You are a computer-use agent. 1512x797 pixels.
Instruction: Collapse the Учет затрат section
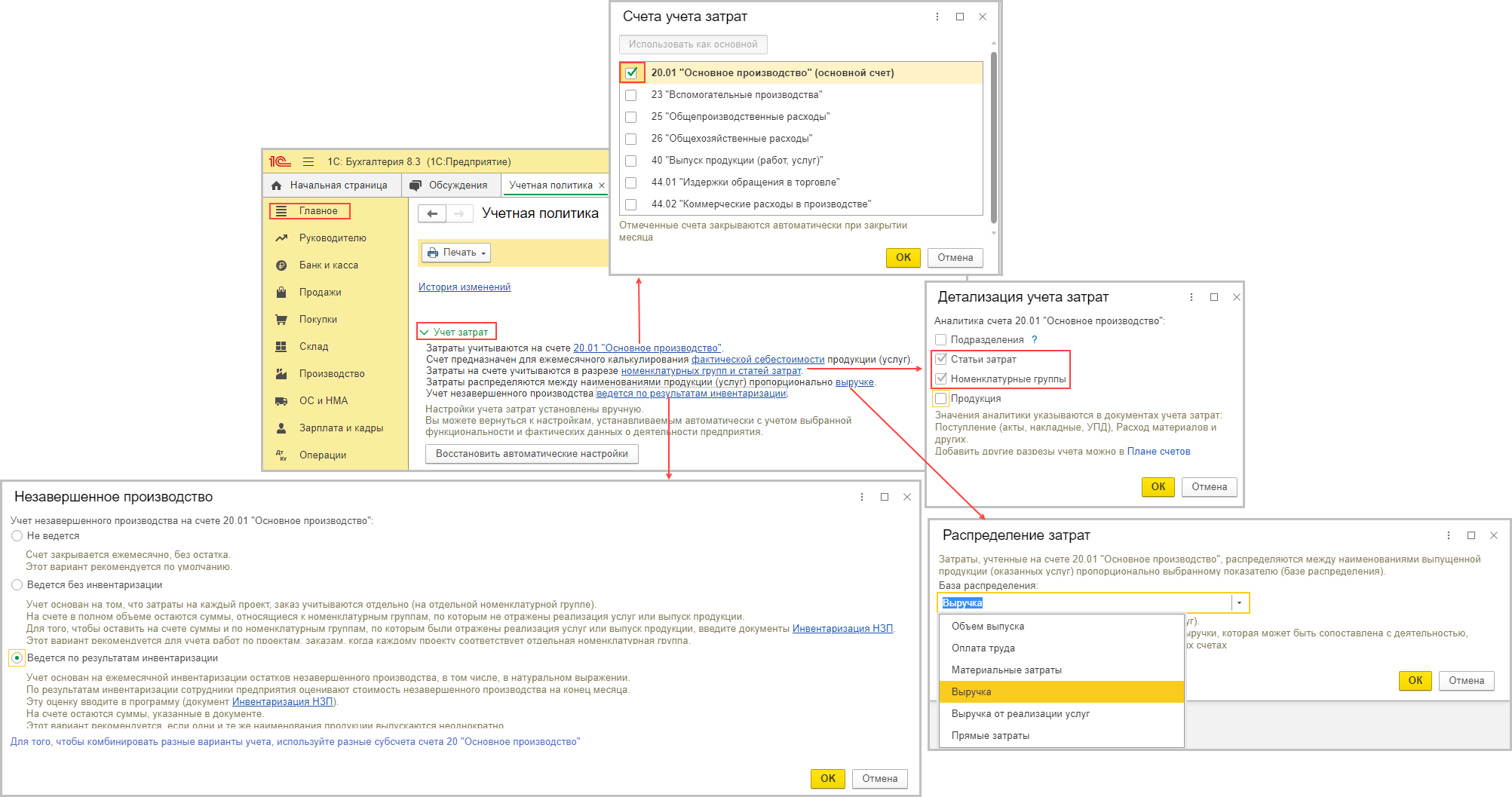(425, 333)
